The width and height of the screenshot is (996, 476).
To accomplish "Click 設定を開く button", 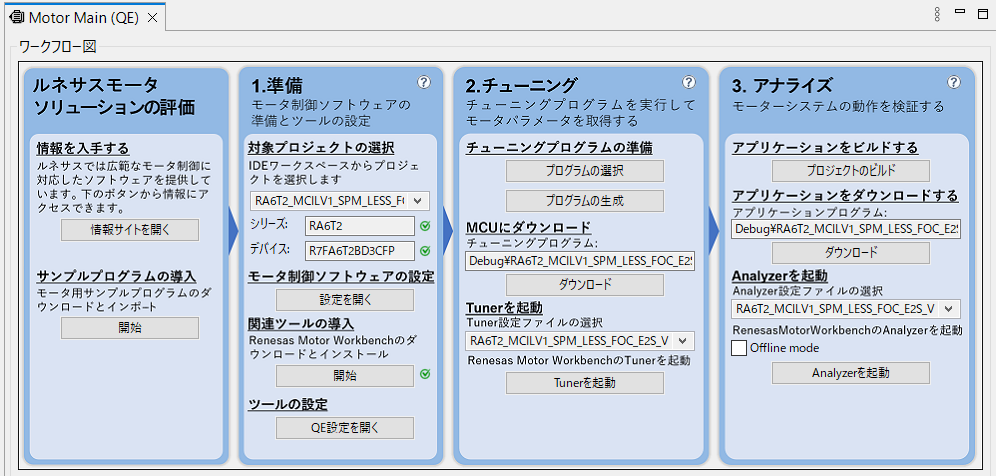I will [x=345, y=300].
